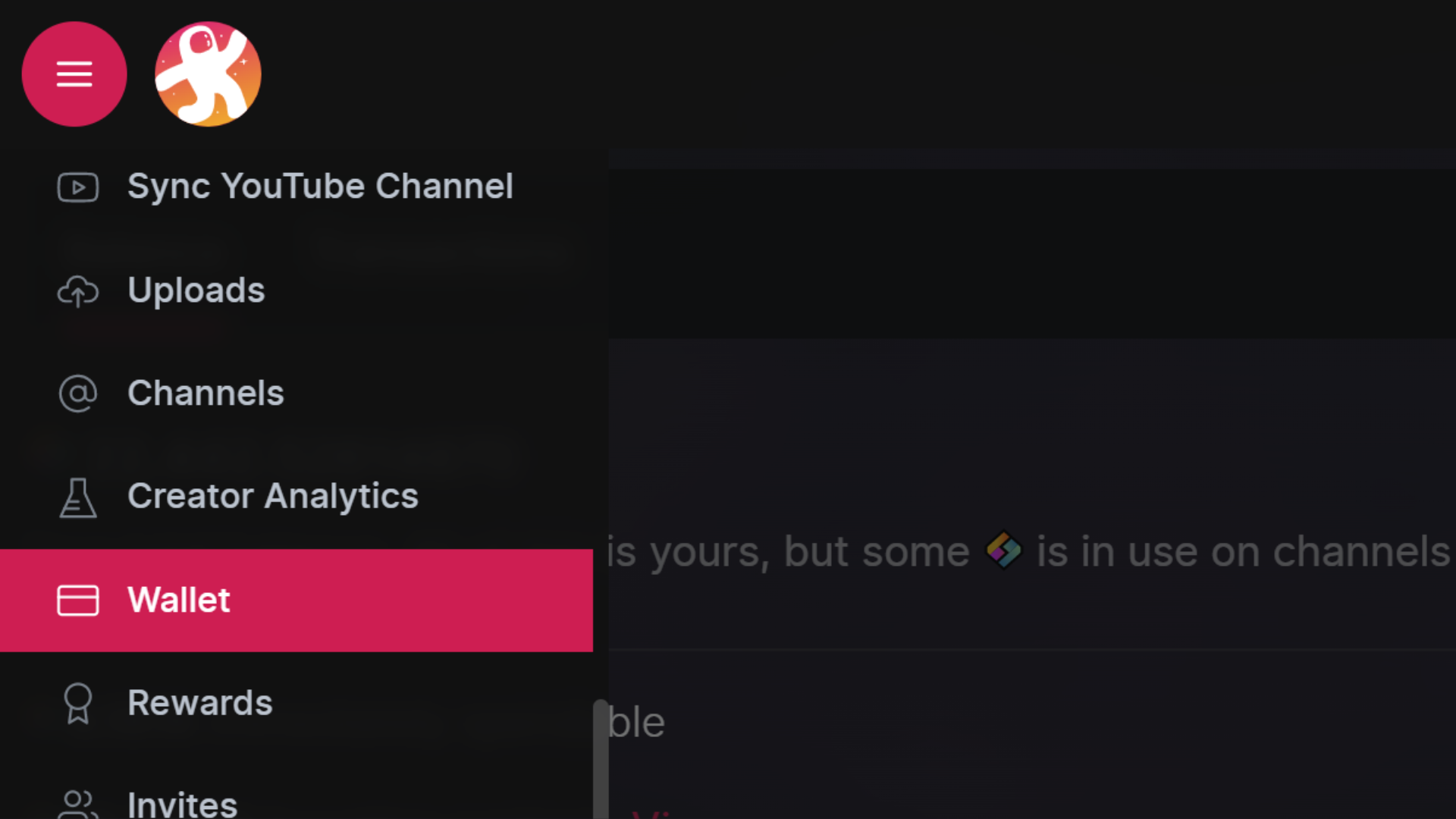Click the Sync YouTube Channel play icon

[x=78, y=187]
